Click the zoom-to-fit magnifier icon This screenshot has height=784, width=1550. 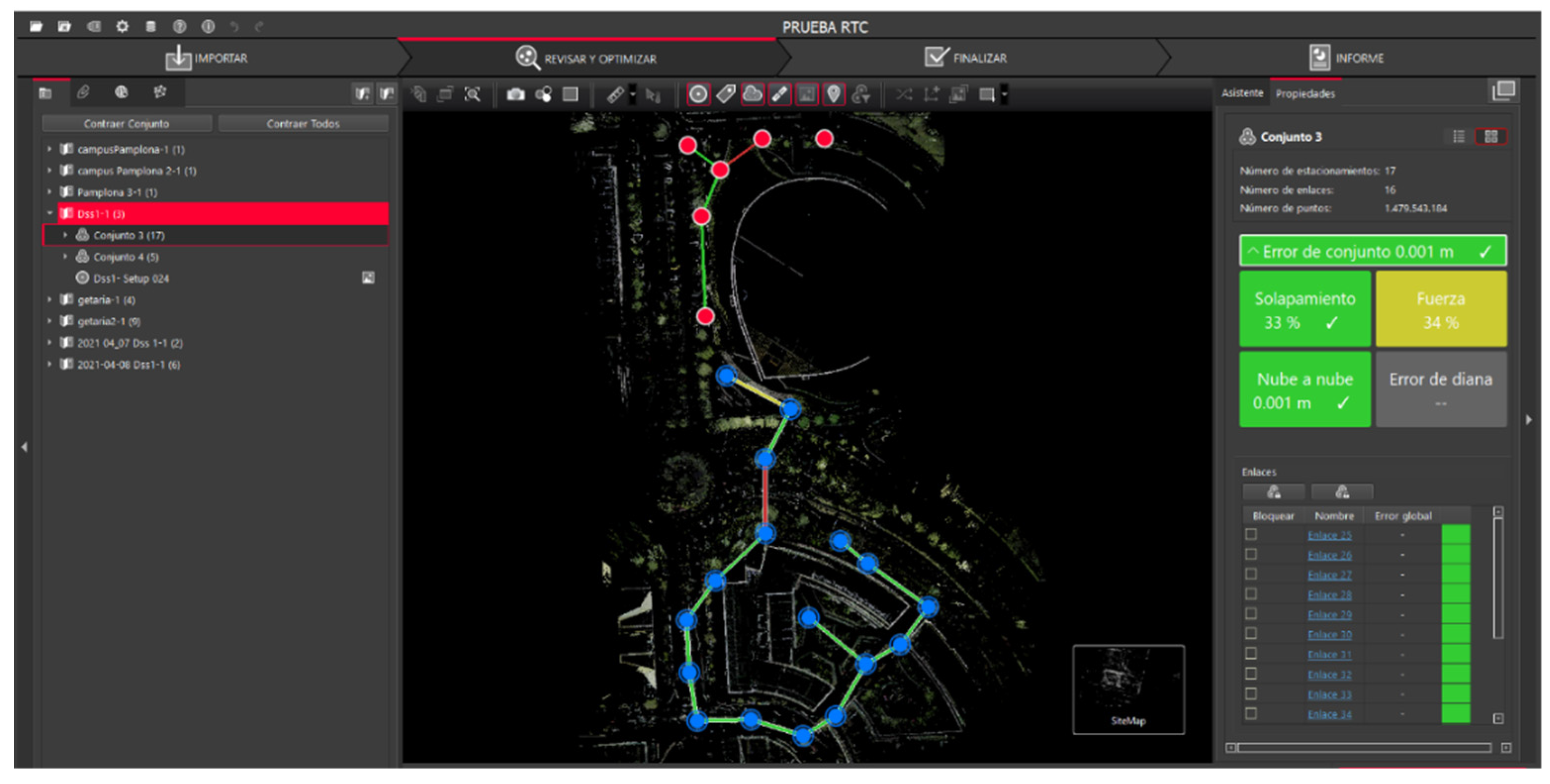point(472,94)
